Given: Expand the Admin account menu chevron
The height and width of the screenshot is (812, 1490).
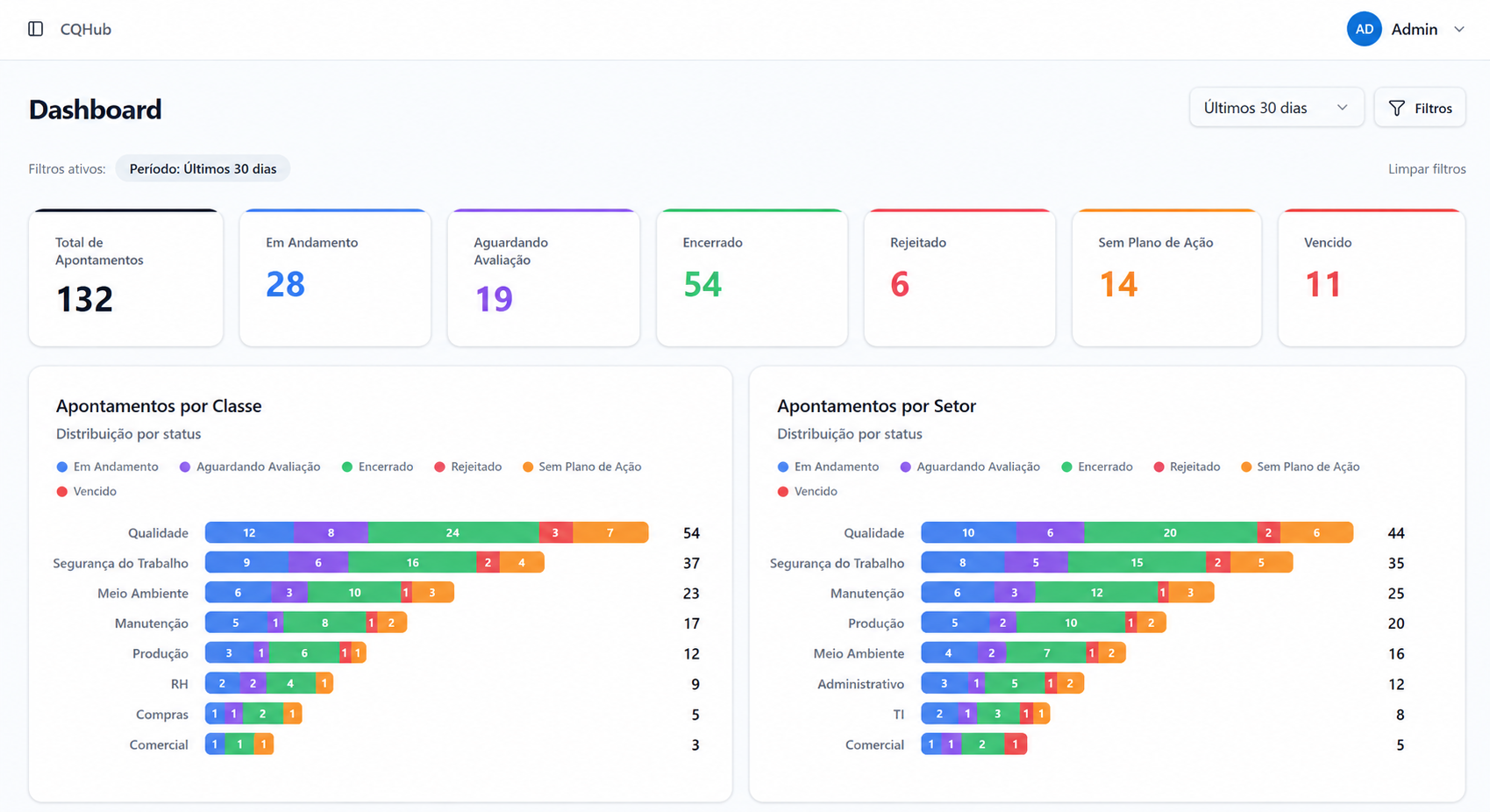Looking at the screenshot, I should [1459, 29].
